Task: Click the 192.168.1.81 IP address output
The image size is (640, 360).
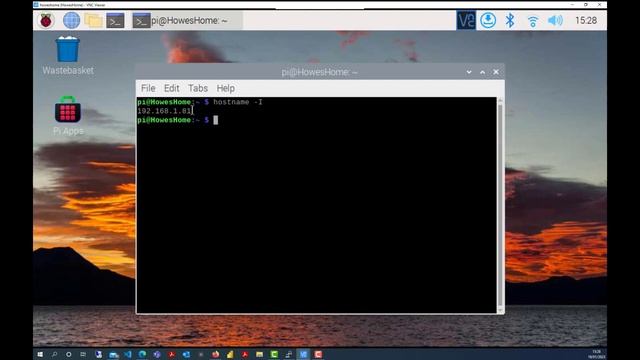Action: 164,111
